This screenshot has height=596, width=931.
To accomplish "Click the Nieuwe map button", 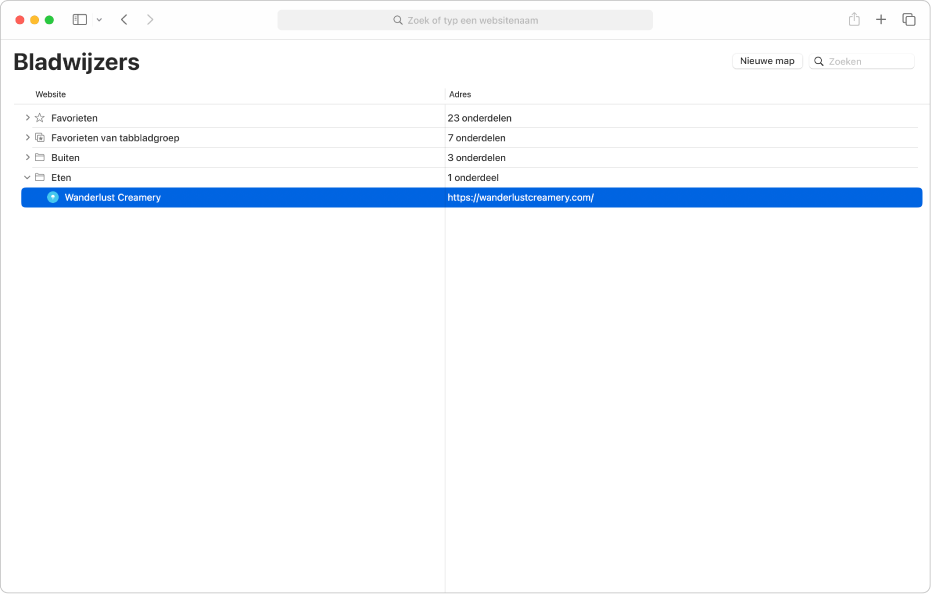I will [x=767, y=61].
